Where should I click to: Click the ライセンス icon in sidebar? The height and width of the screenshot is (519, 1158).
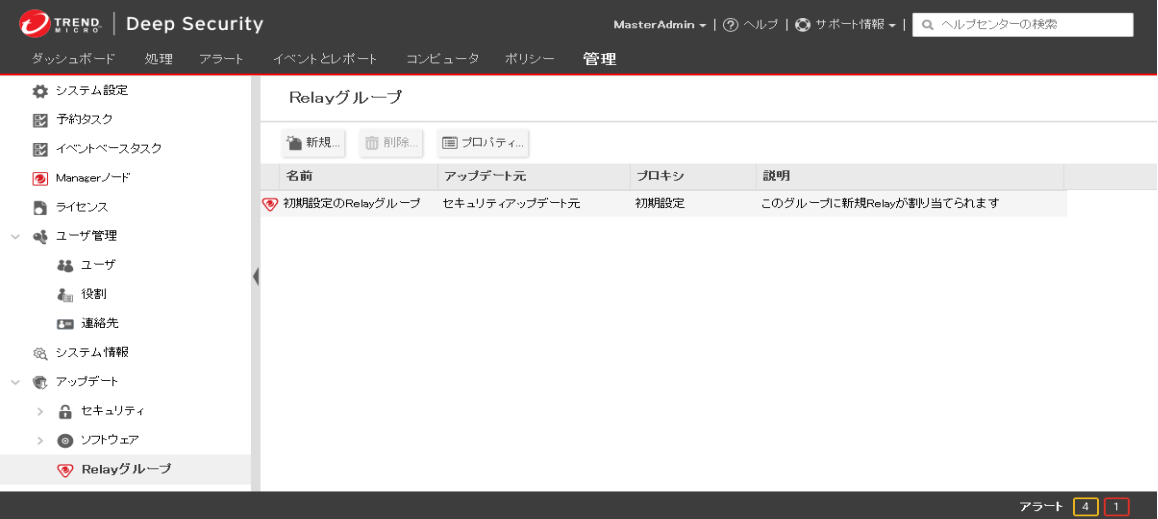coord(40,207)
